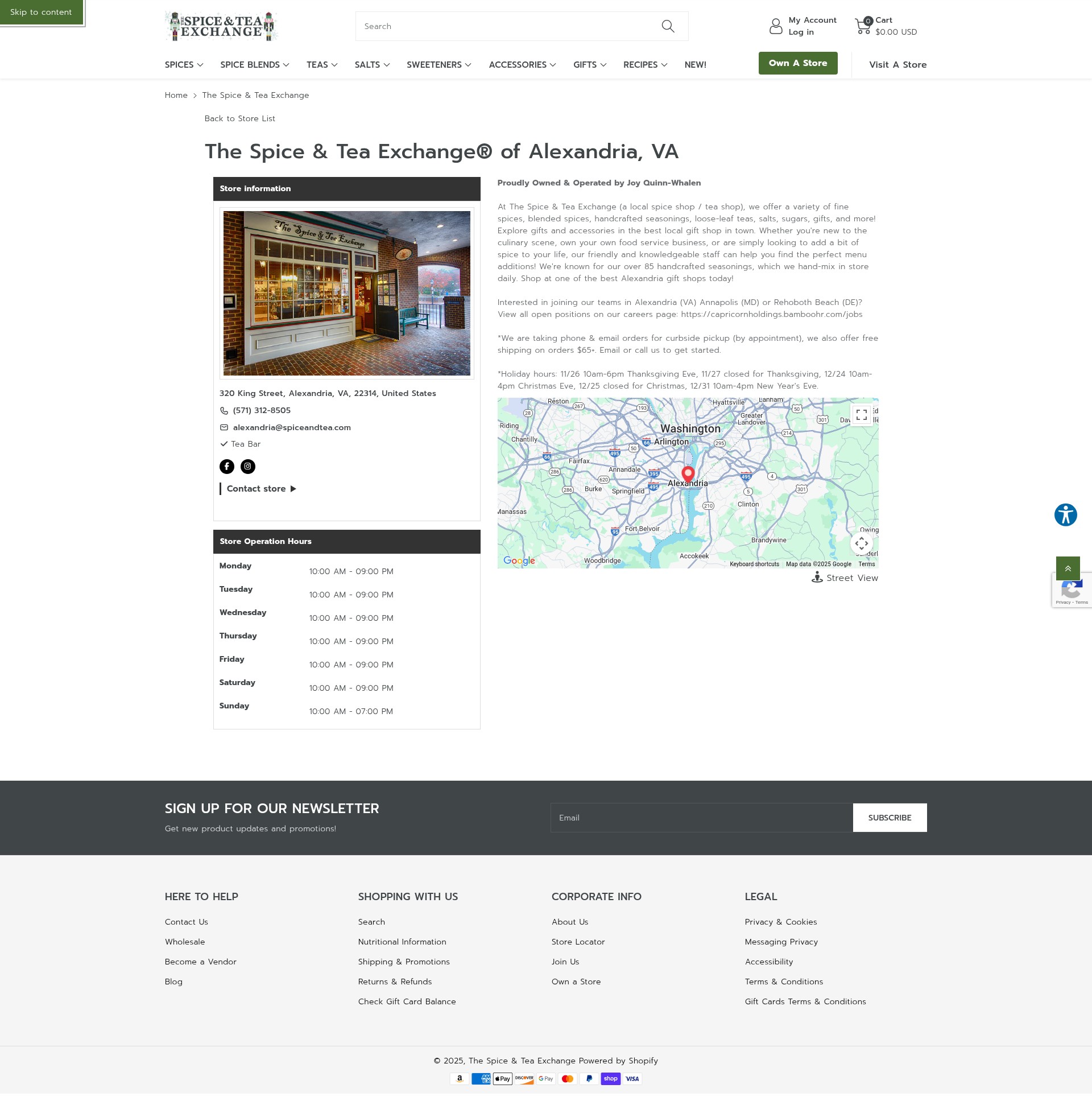Expand the Salts dropdown menu
Viewport: 1092px width, 1105px height.
(372, 65)
